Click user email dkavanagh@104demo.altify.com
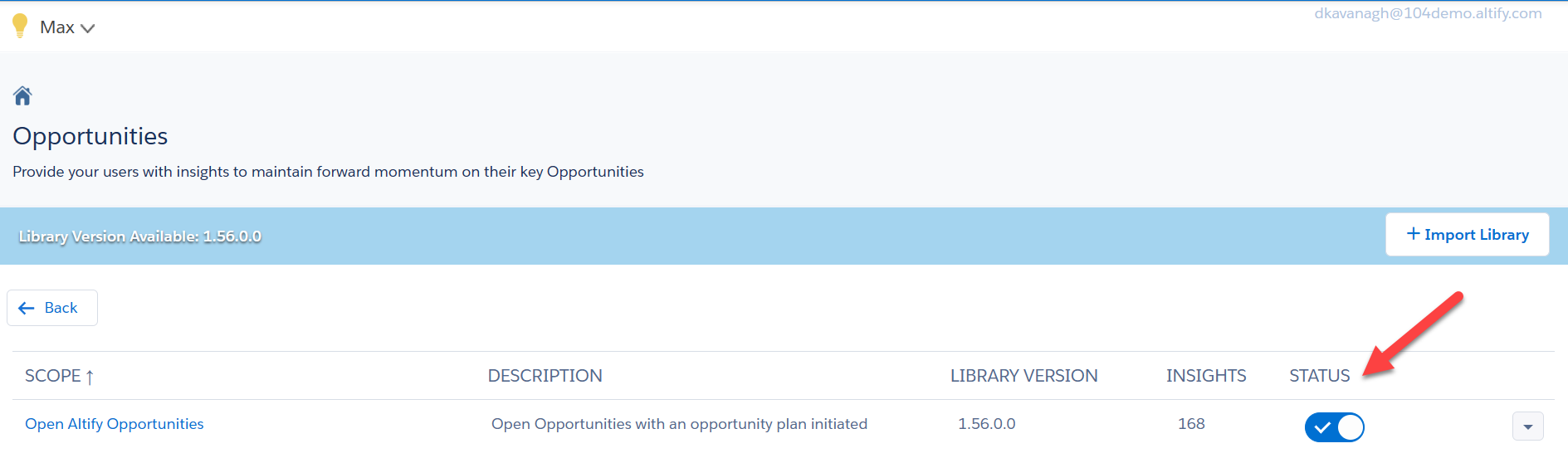Image resolution: width=1568 pixels, height=458 pixels. click(1428, 13)
